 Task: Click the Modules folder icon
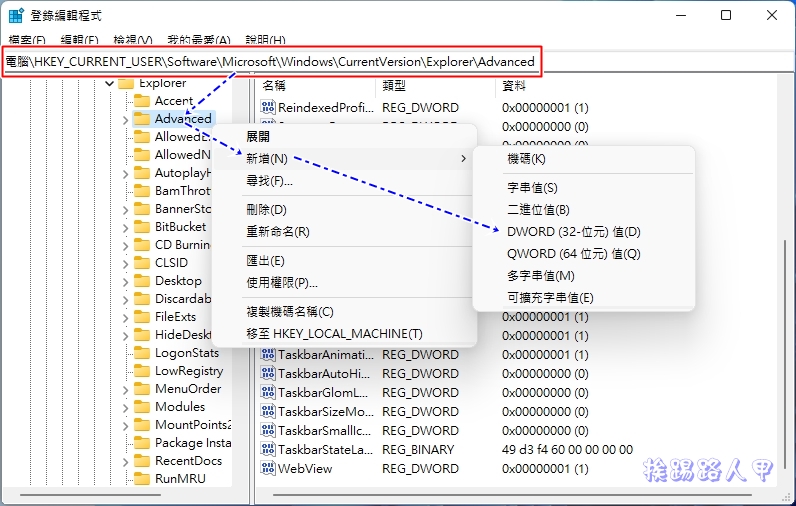click(142, 407)
